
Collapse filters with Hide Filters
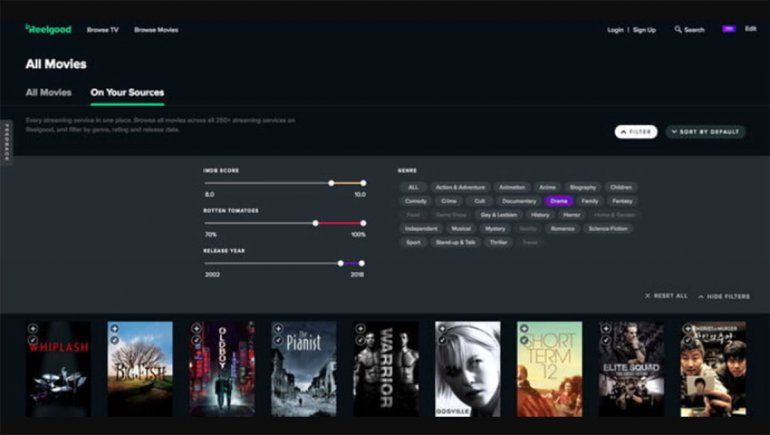pyautogui.click(x=723, y=296)
